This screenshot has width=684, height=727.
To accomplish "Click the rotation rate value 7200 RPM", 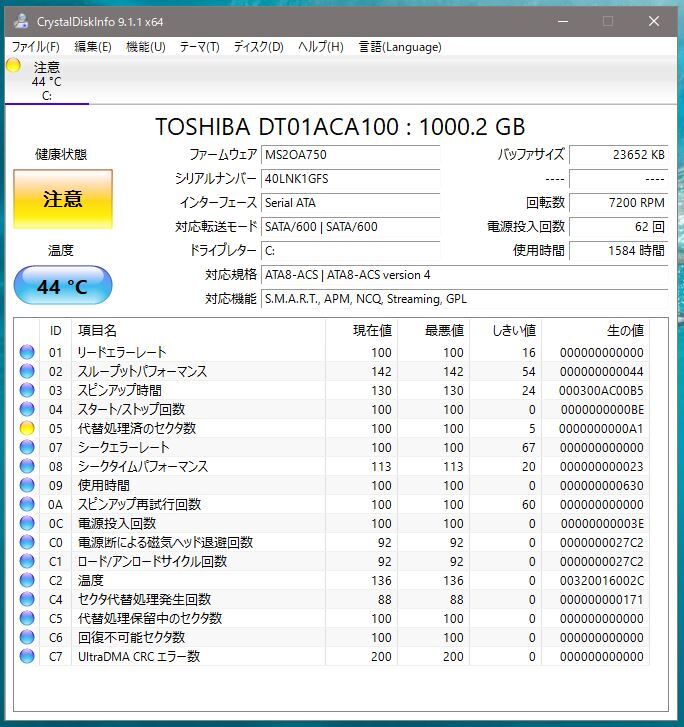I will click(619, 203).
